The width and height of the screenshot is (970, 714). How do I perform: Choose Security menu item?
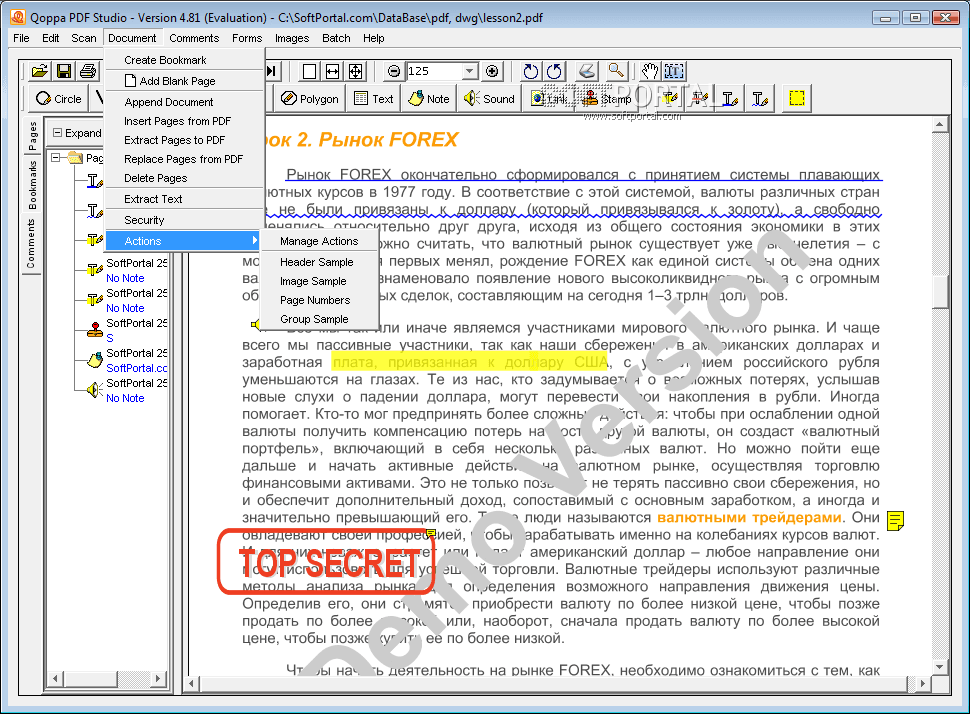click(185, 220)
